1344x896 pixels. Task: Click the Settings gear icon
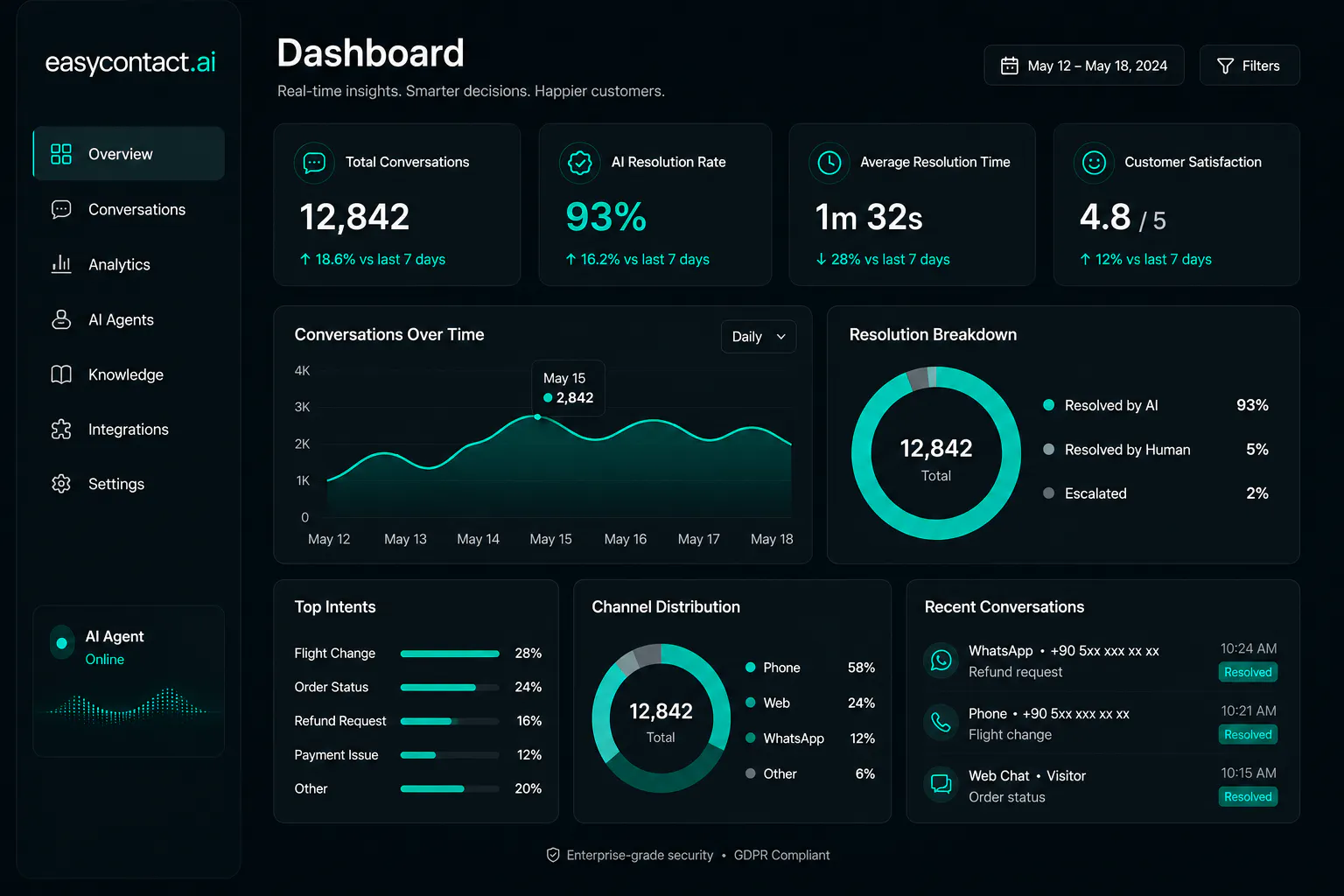click(61, 484)
